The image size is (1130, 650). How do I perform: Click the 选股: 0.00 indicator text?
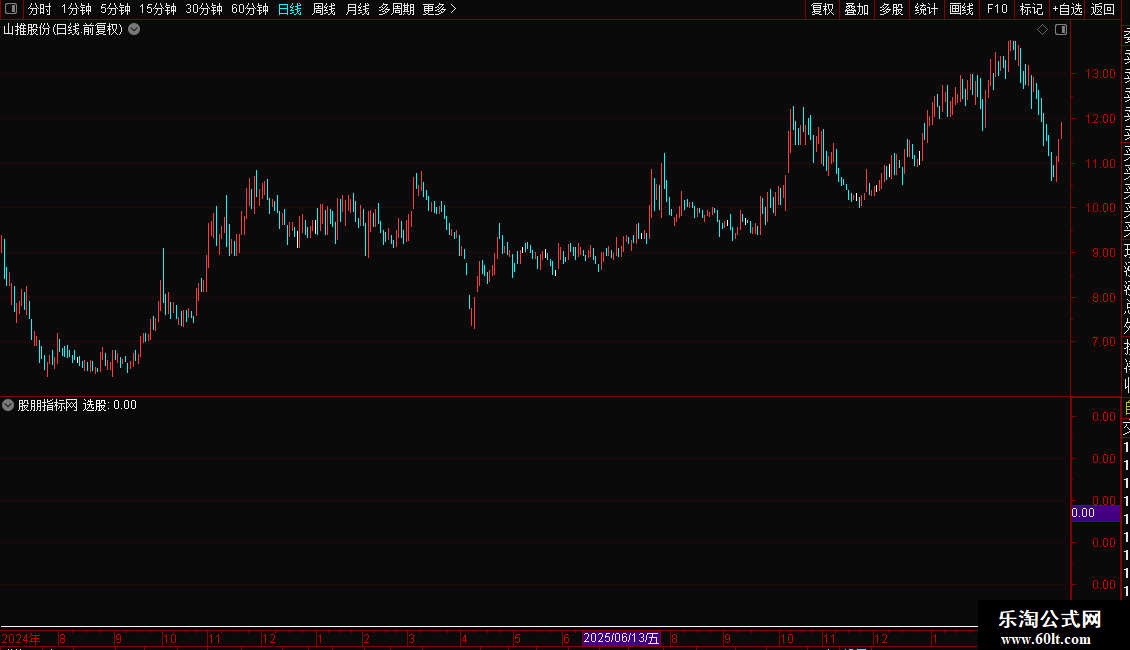coord(110,405)
